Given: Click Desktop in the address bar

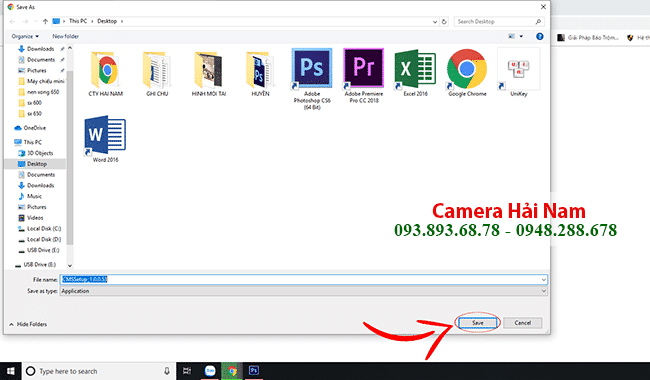Looking at the screenshot, I should tap(107, 21).
